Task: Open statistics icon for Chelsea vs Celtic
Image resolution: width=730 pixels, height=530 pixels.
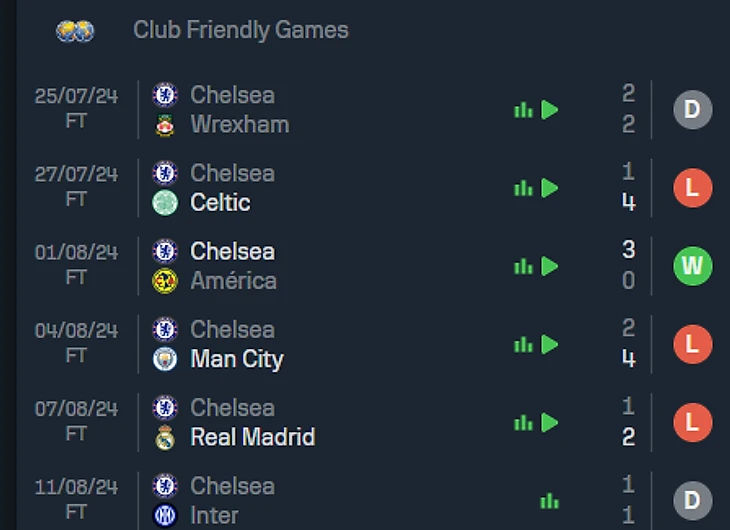Action: pos(523,188)
